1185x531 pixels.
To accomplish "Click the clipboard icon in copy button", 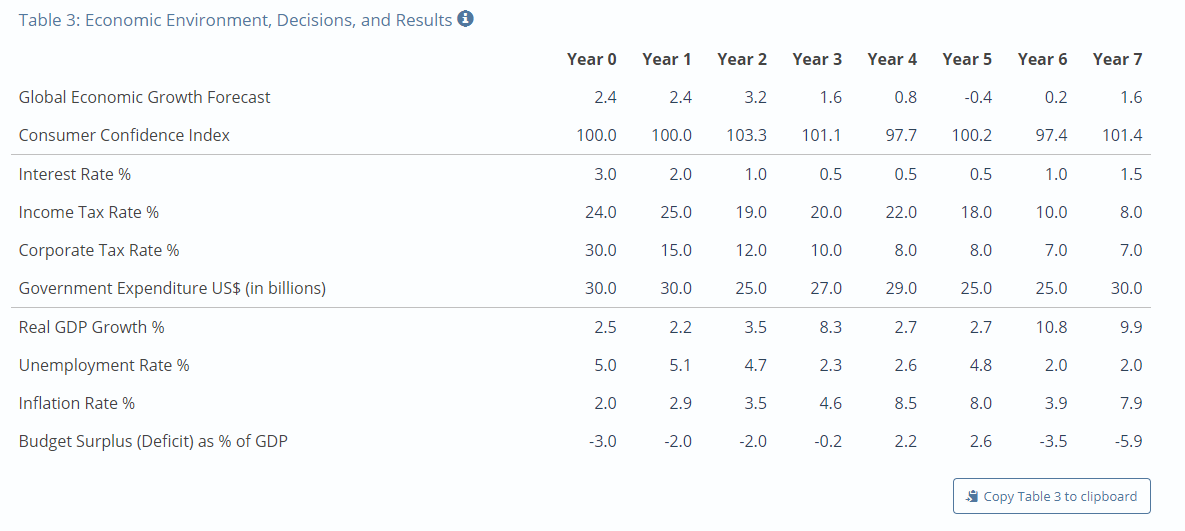I will [973, 496].
